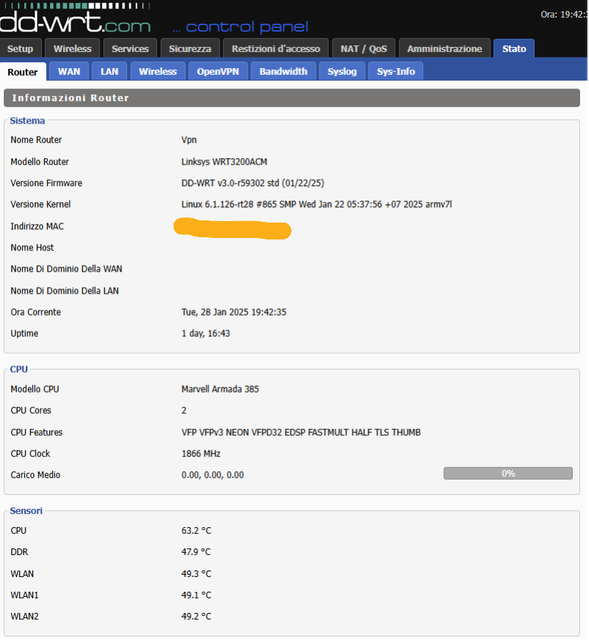
Task: Open the OpenVPN status sub-tab
Action: tap(218, 71)
